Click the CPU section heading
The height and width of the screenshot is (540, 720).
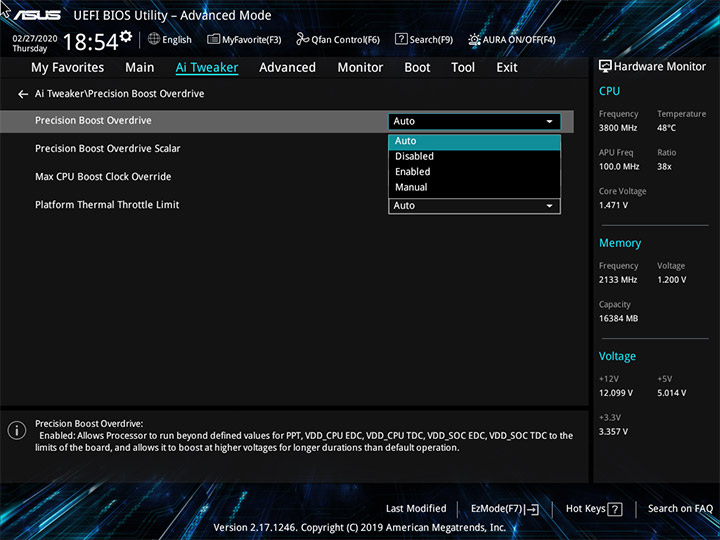pyautogui.click(x=609, y=91)
